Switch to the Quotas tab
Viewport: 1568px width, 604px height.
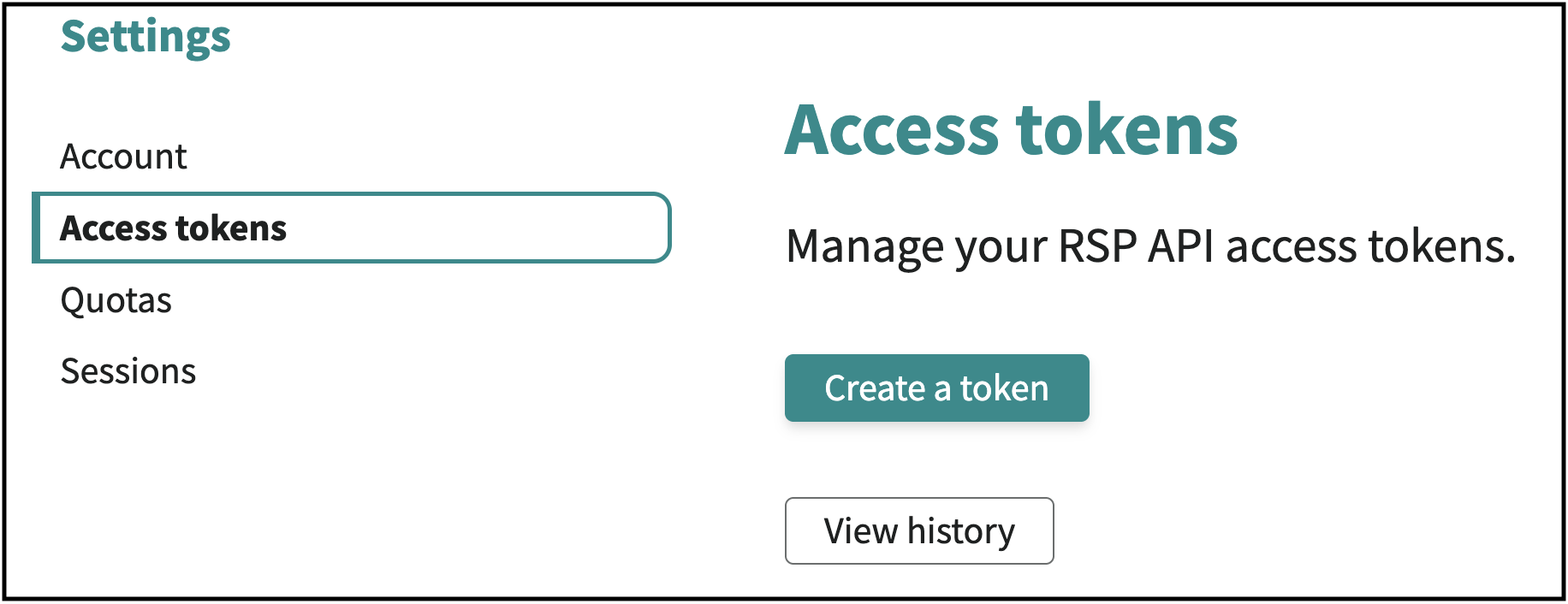116,300
